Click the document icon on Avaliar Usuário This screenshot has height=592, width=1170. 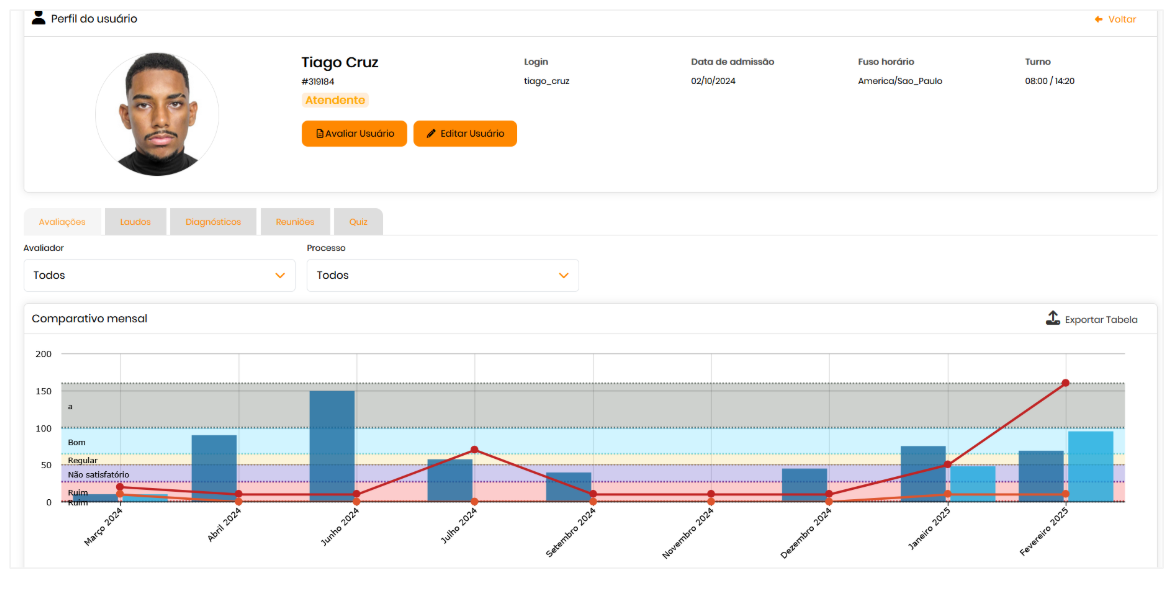tap(320, 134)
